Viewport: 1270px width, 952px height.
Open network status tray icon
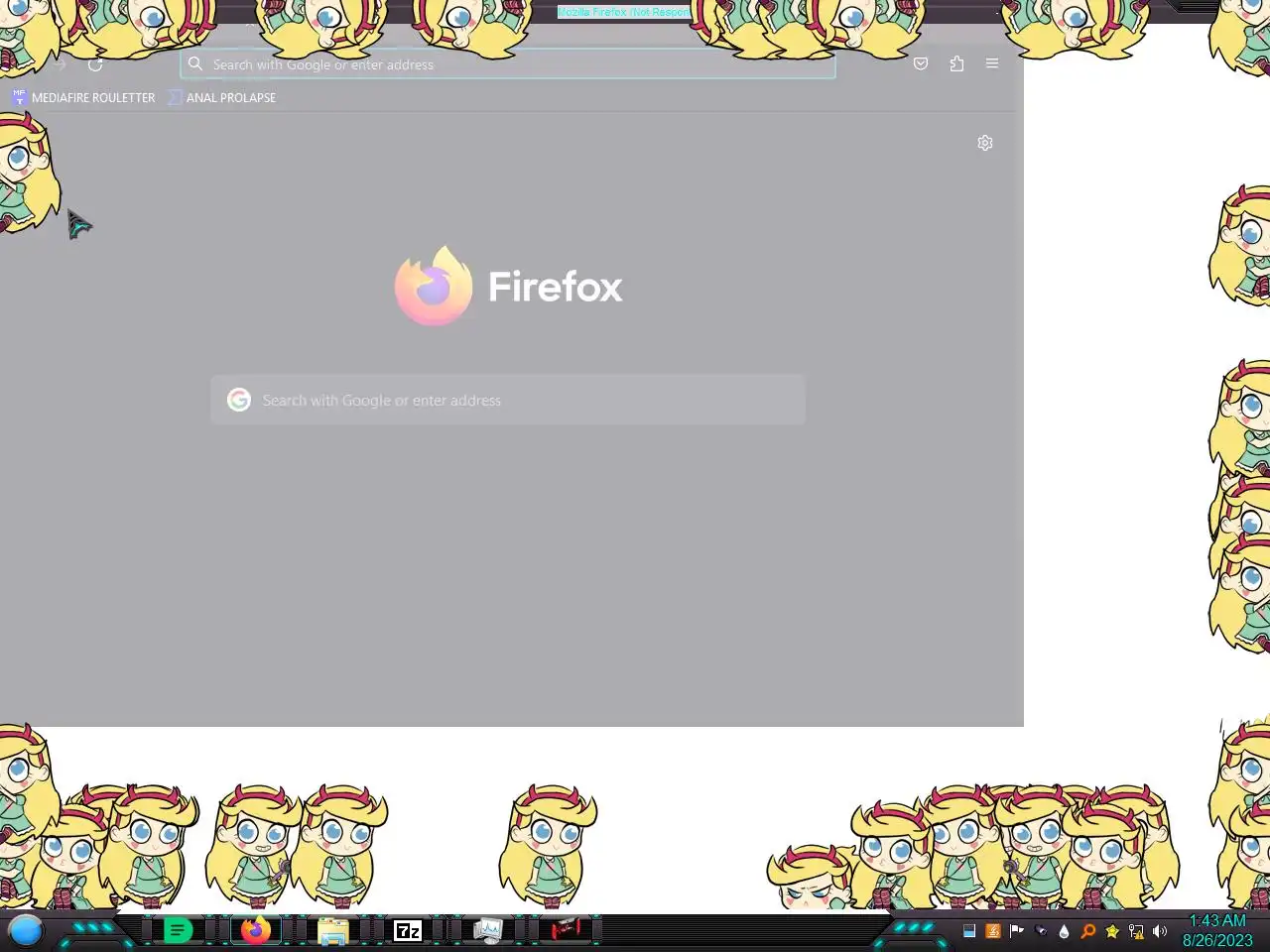pyautogui.click(x=1136, y=931)
